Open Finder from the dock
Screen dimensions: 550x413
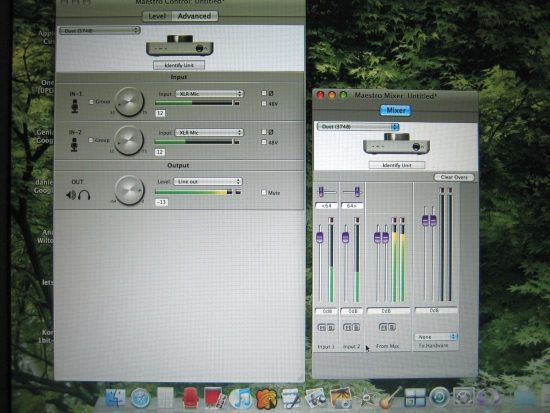coord(115,398)
